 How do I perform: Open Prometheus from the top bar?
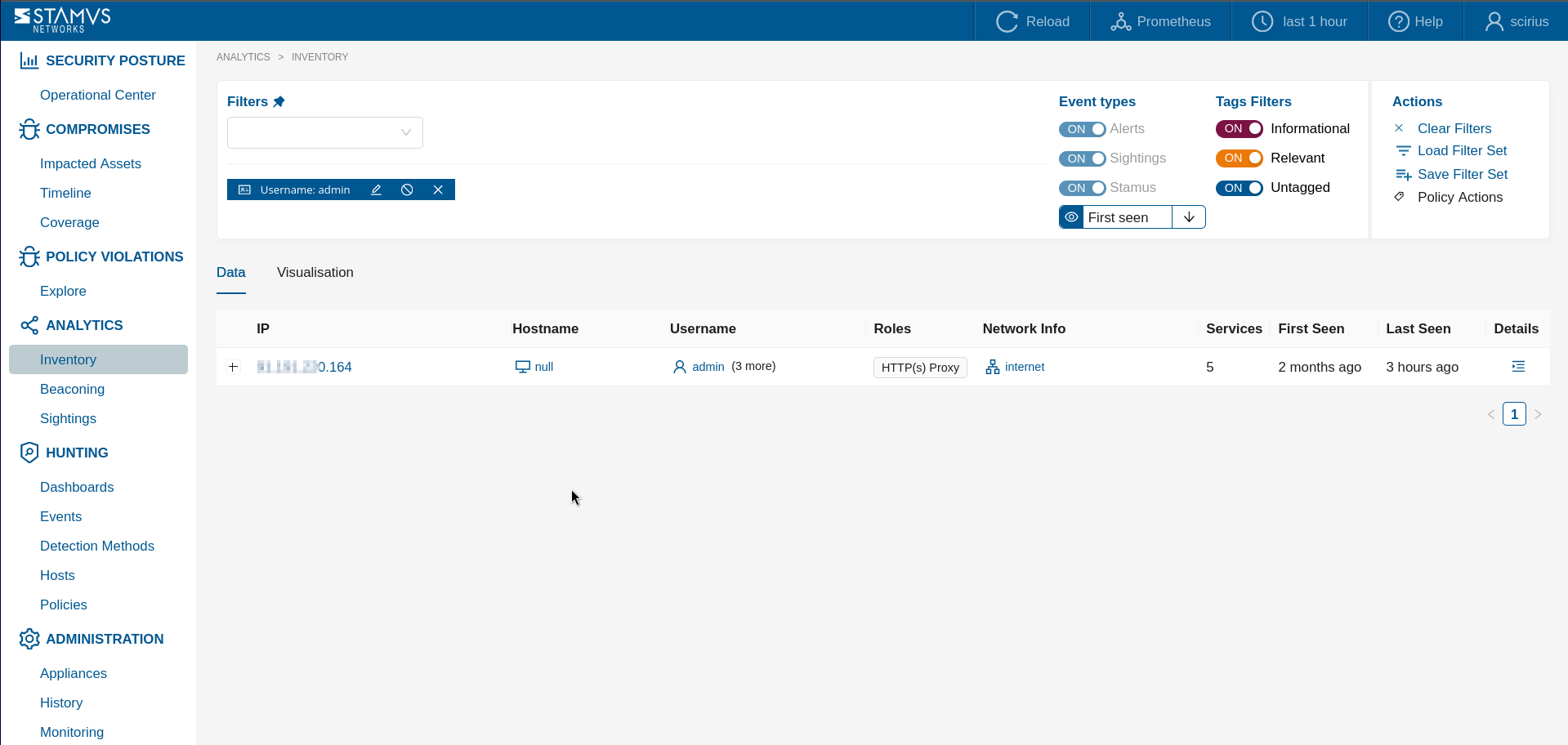[1160, 21]
